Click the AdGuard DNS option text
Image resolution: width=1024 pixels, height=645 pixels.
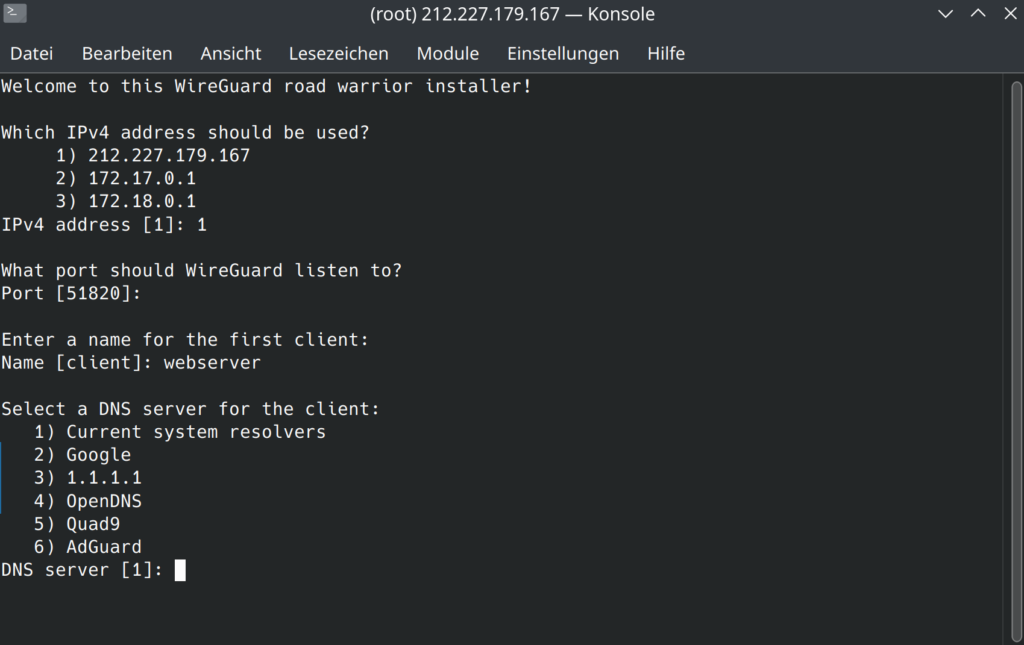104,547
